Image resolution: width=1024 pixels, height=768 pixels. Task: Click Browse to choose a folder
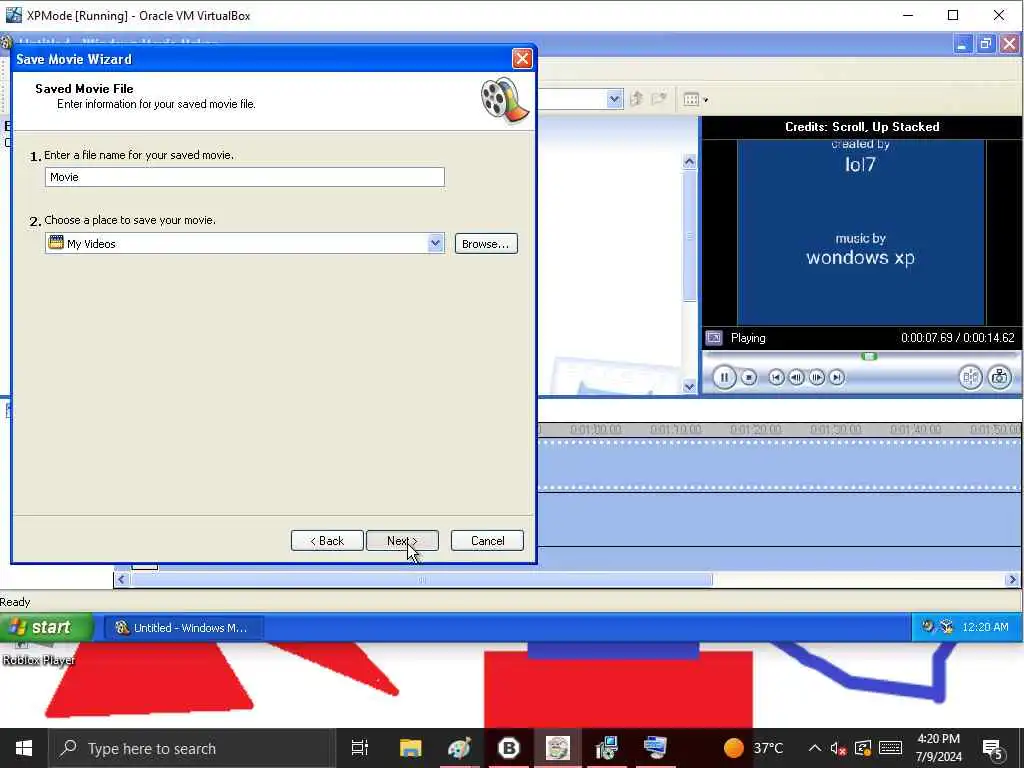point(486,244)
